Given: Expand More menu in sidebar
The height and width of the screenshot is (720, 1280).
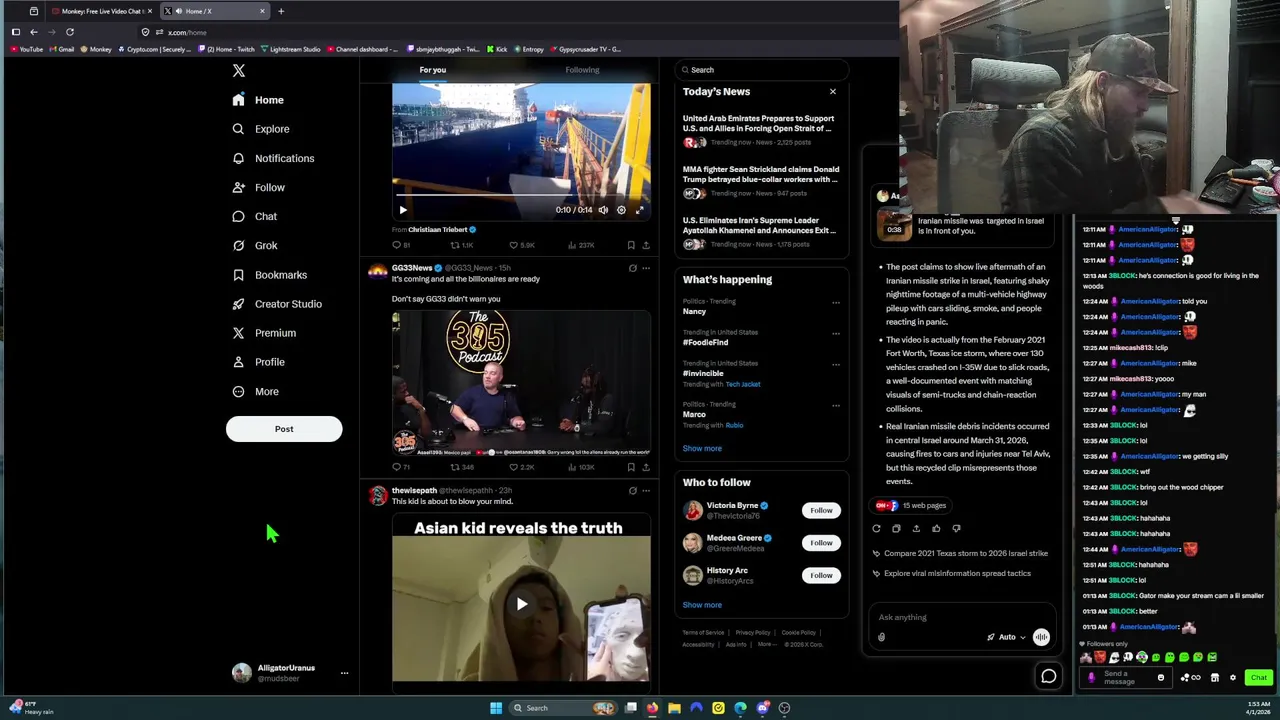Looking at the screenshot, I should tap(255, 392).
